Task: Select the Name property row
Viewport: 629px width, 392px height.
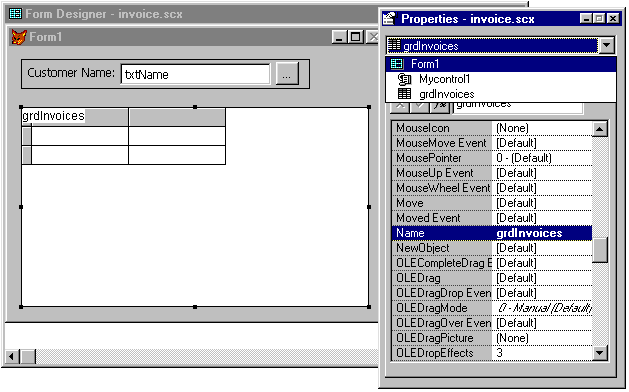Action: (x=491, y=233)
